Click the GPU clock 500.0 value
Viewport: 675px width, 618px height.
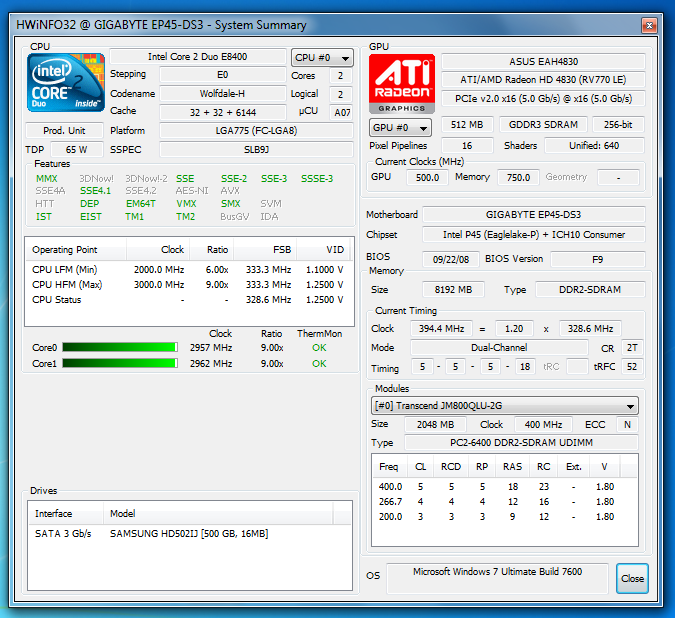point(427,177)
